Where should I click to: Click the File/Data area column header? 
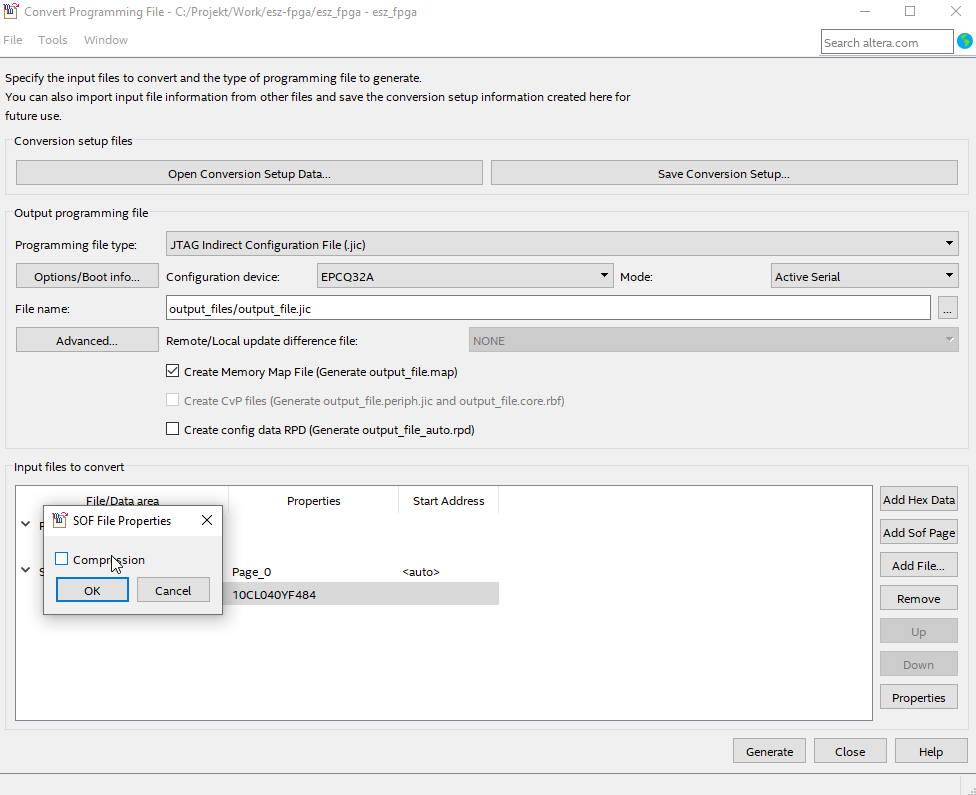[123, 500]
